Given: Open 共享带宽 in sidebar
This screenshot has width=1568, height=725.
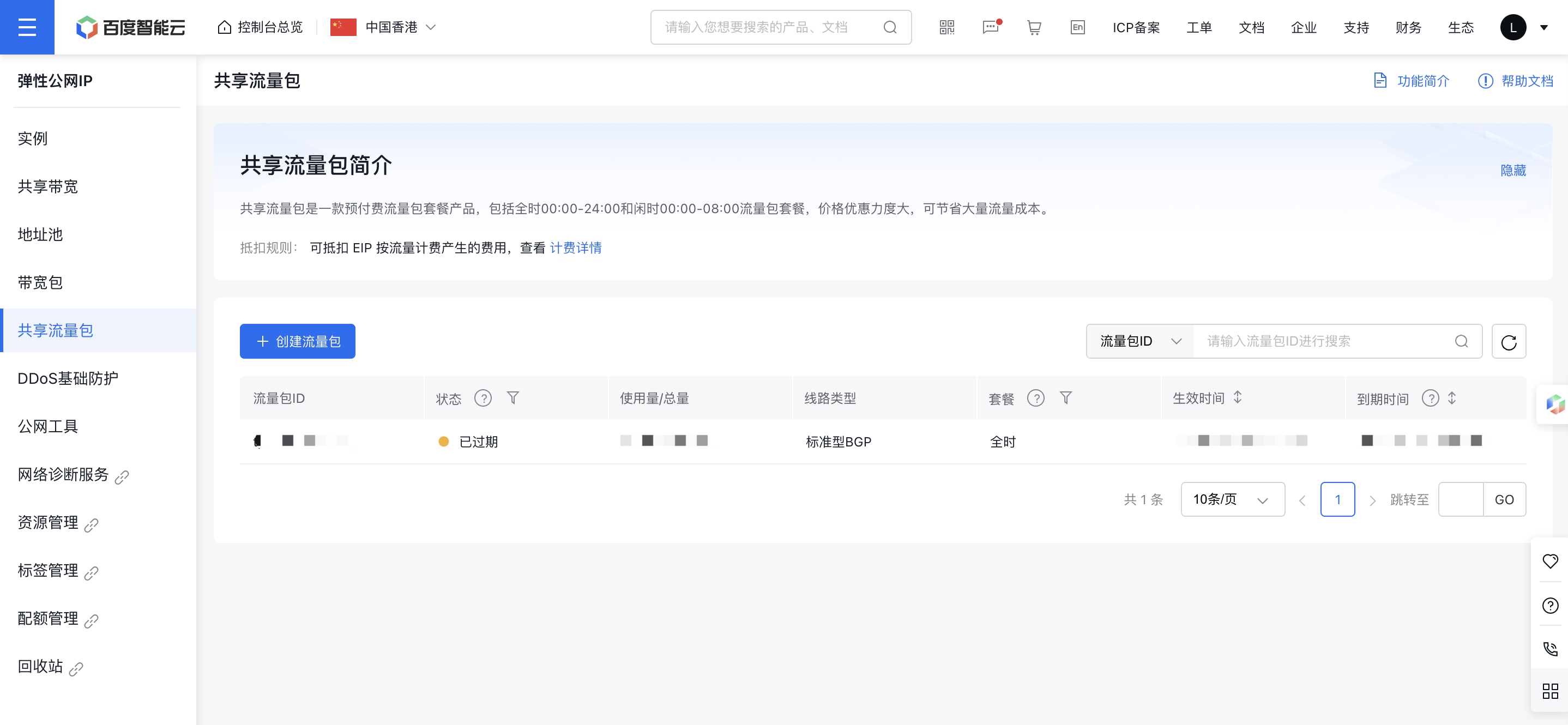Looking at the screenshot, I should click(x=47, y=186).
